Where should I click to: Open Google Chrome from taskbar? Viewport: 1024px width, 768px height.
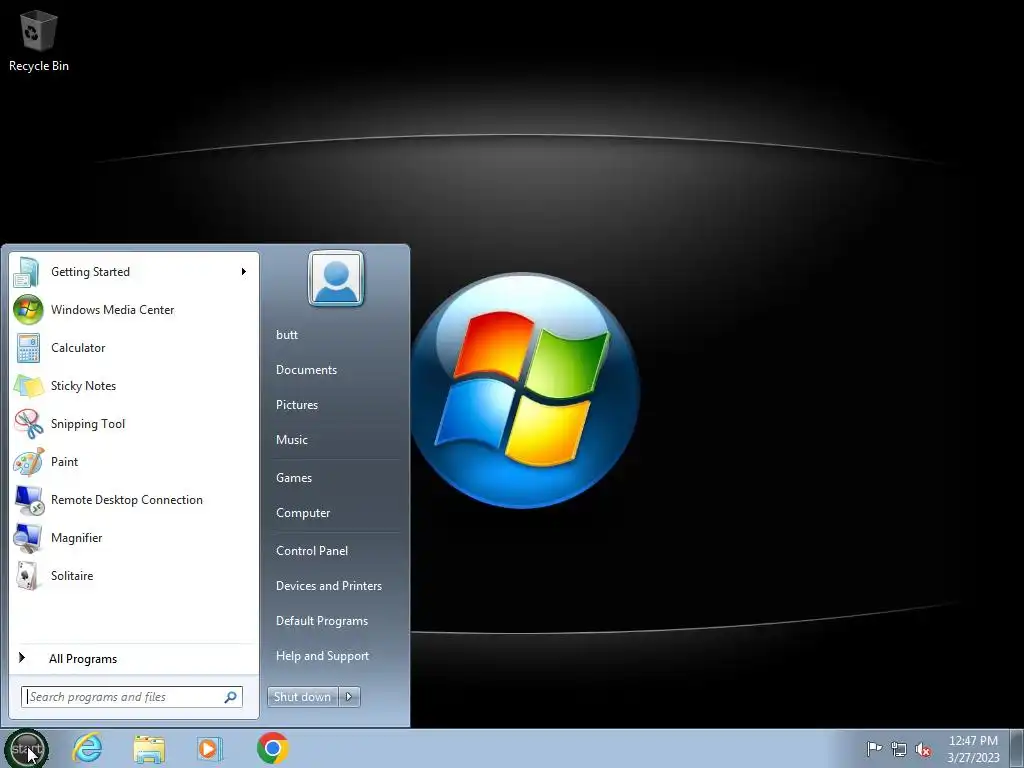[272, 748]
